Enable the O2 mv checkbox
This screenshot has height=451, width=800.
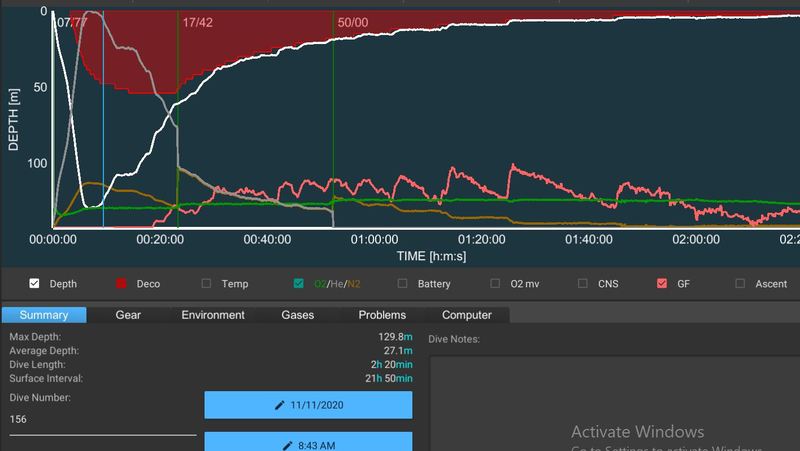click(x=495, y=284)
